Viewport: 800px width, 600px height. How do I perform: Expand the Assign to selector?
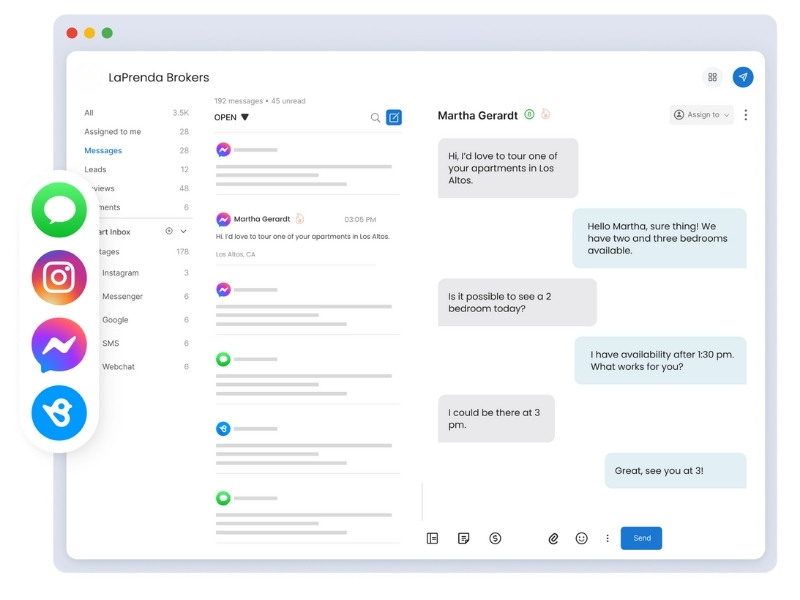(x=700, y=115)
